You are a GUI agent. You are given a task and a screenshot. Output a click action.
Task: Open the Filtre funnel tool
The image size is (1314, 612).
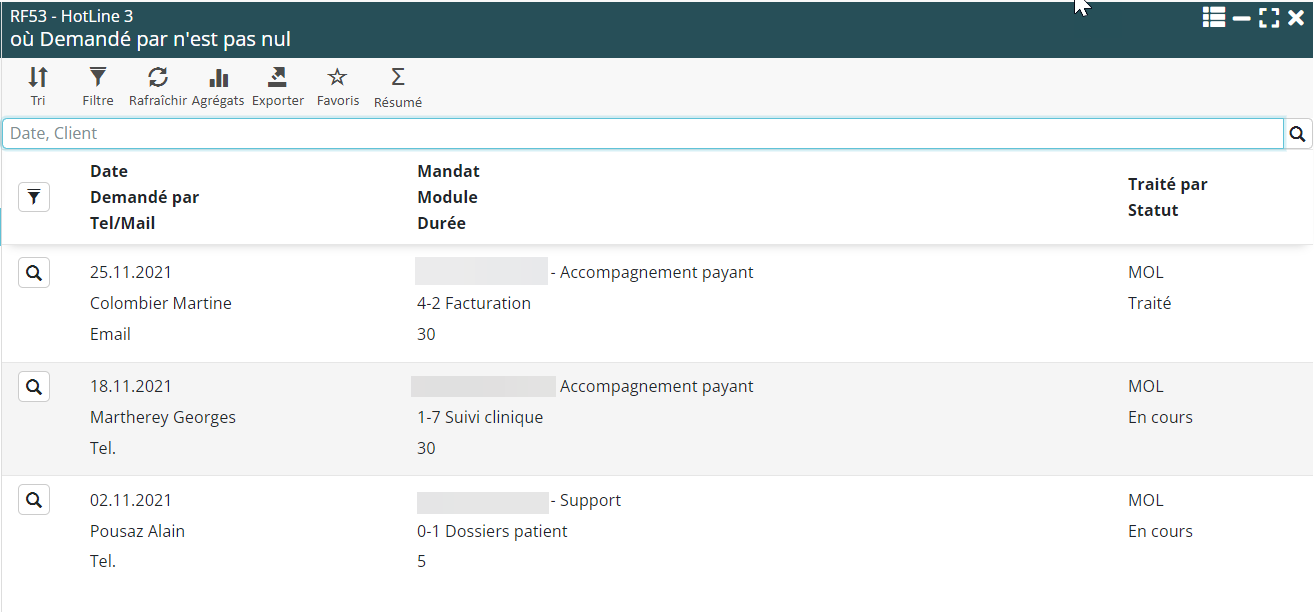coord(98,78)
